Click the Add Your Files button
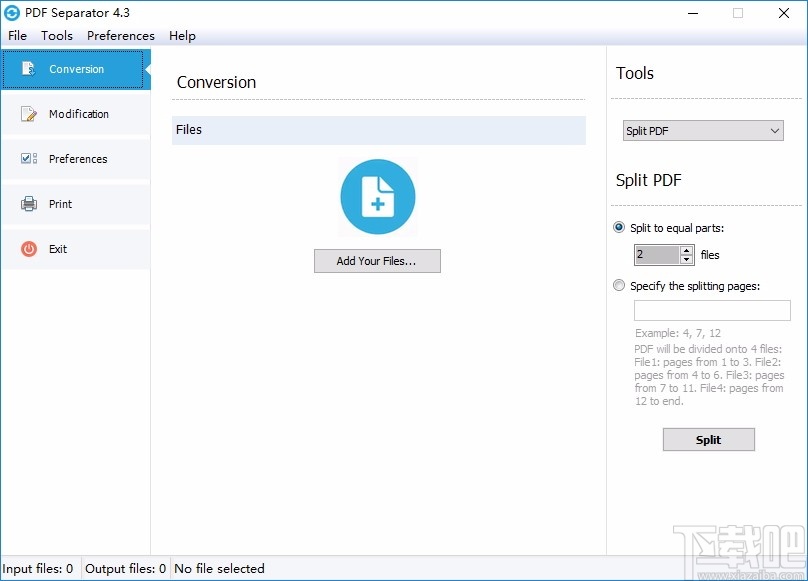 tap(377, 261)
